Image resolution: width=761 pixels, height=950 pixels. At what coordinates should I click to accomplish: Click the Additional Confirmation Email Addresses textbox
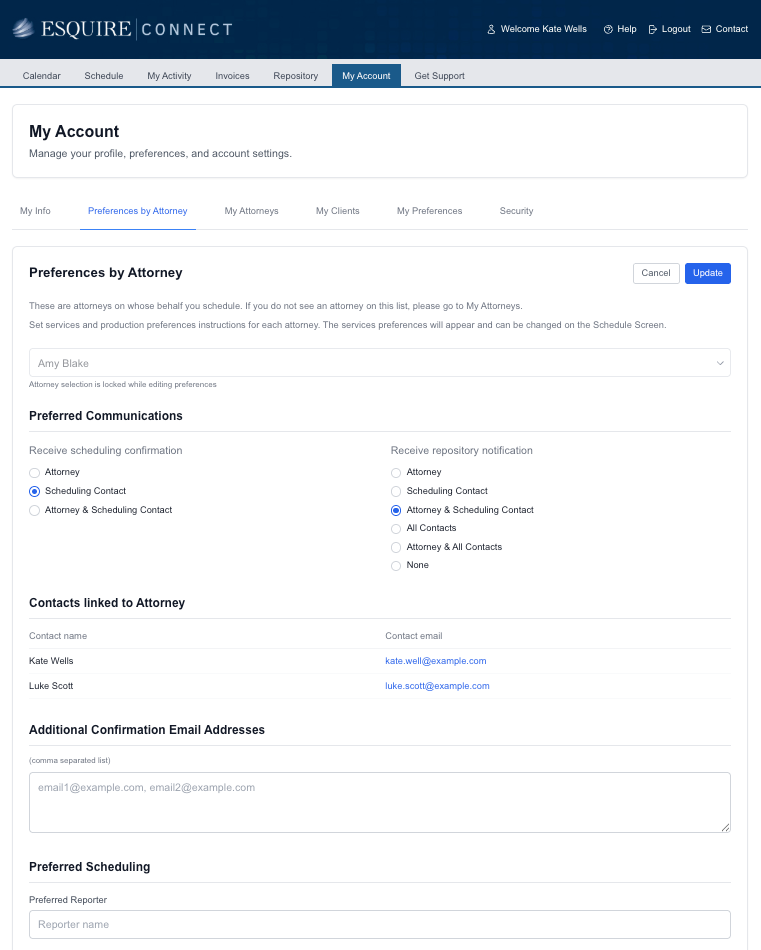coord(379,802)
